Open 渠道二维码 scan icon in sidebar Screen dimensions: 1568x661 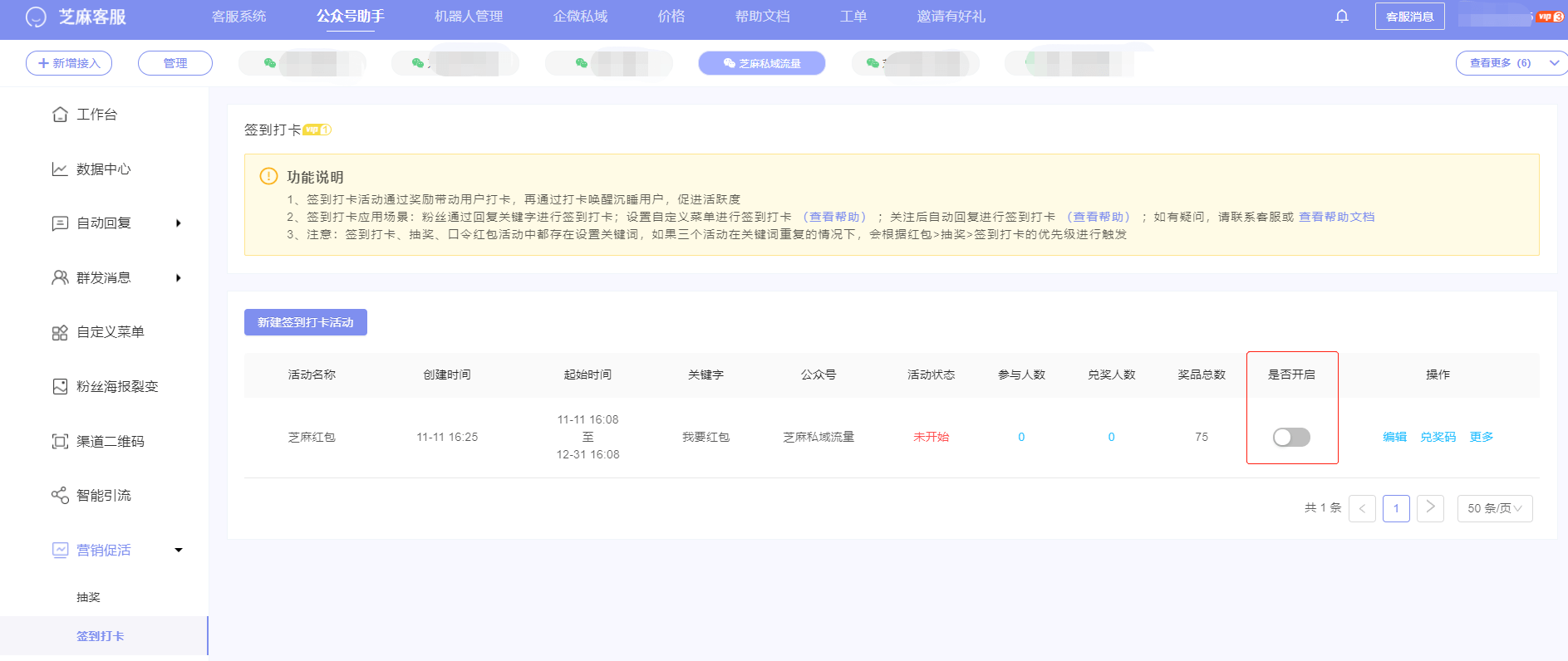60,442
